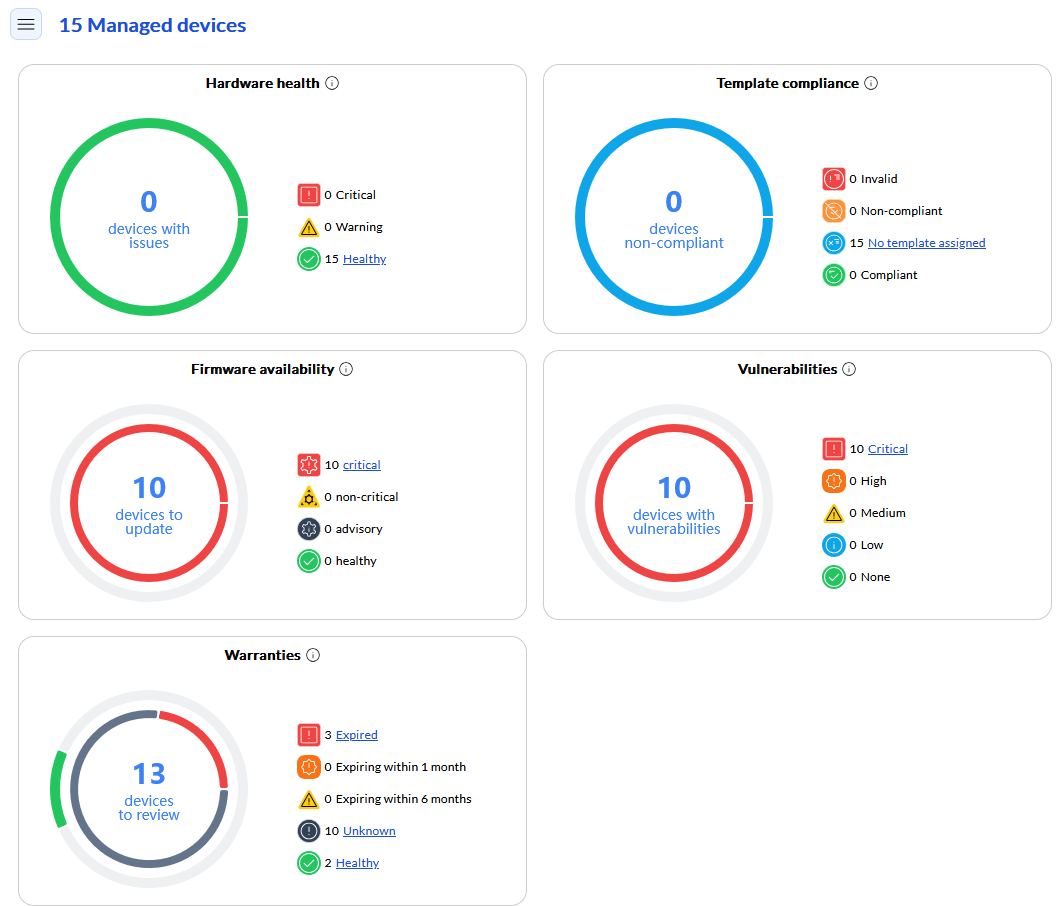Click the Vulnerabilities card title
Screen dimensions: 1059x906
(x=787, y=369)
